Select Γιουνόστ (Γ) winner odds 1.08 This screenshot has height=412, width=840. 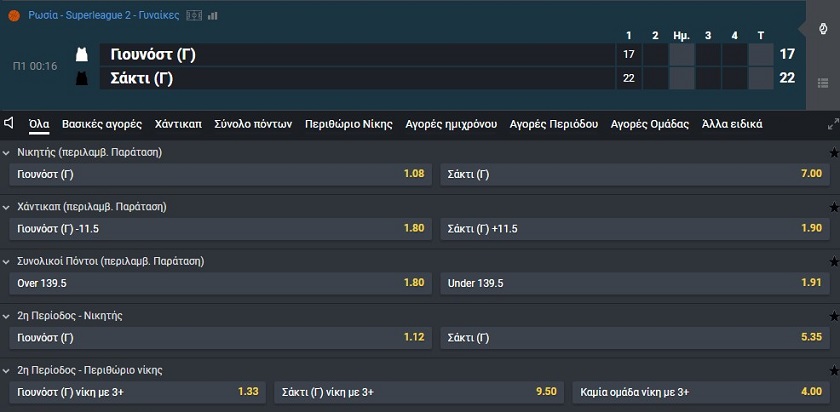(221, 174)
